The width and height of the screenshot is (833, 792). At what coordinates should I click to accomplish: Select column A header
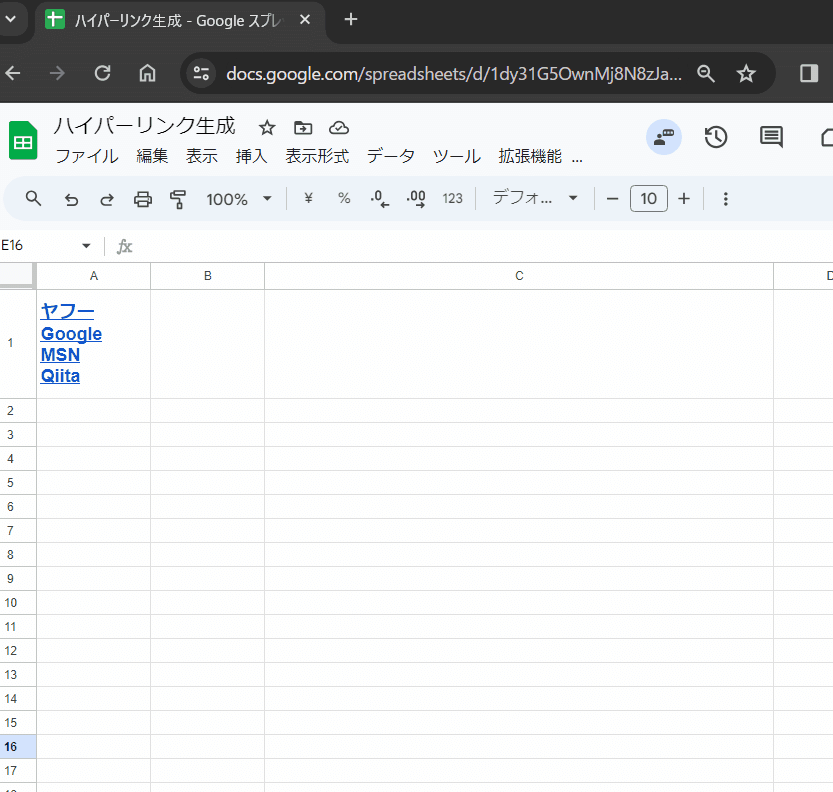coord(94,276)
